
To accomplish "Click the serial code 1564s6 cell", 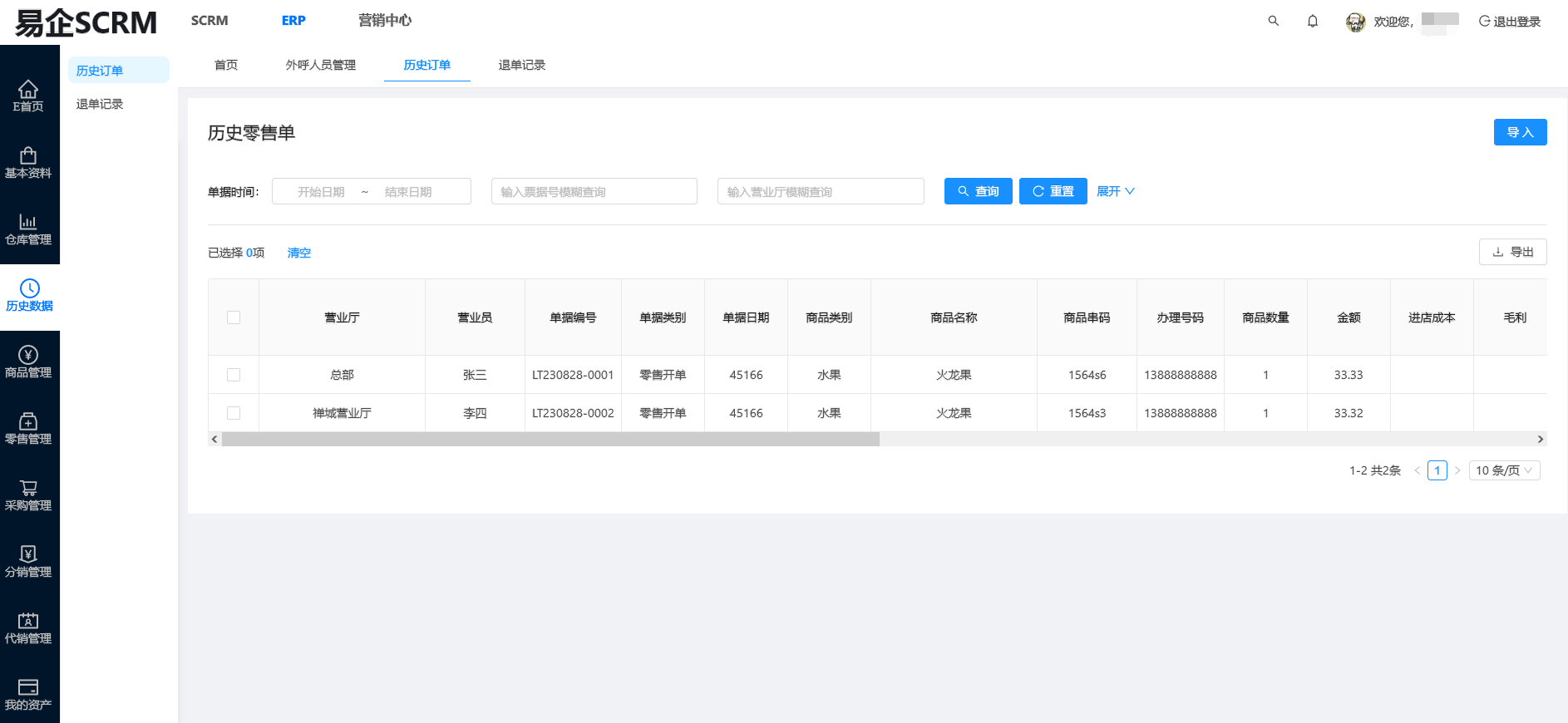I will pos(1087,375).
